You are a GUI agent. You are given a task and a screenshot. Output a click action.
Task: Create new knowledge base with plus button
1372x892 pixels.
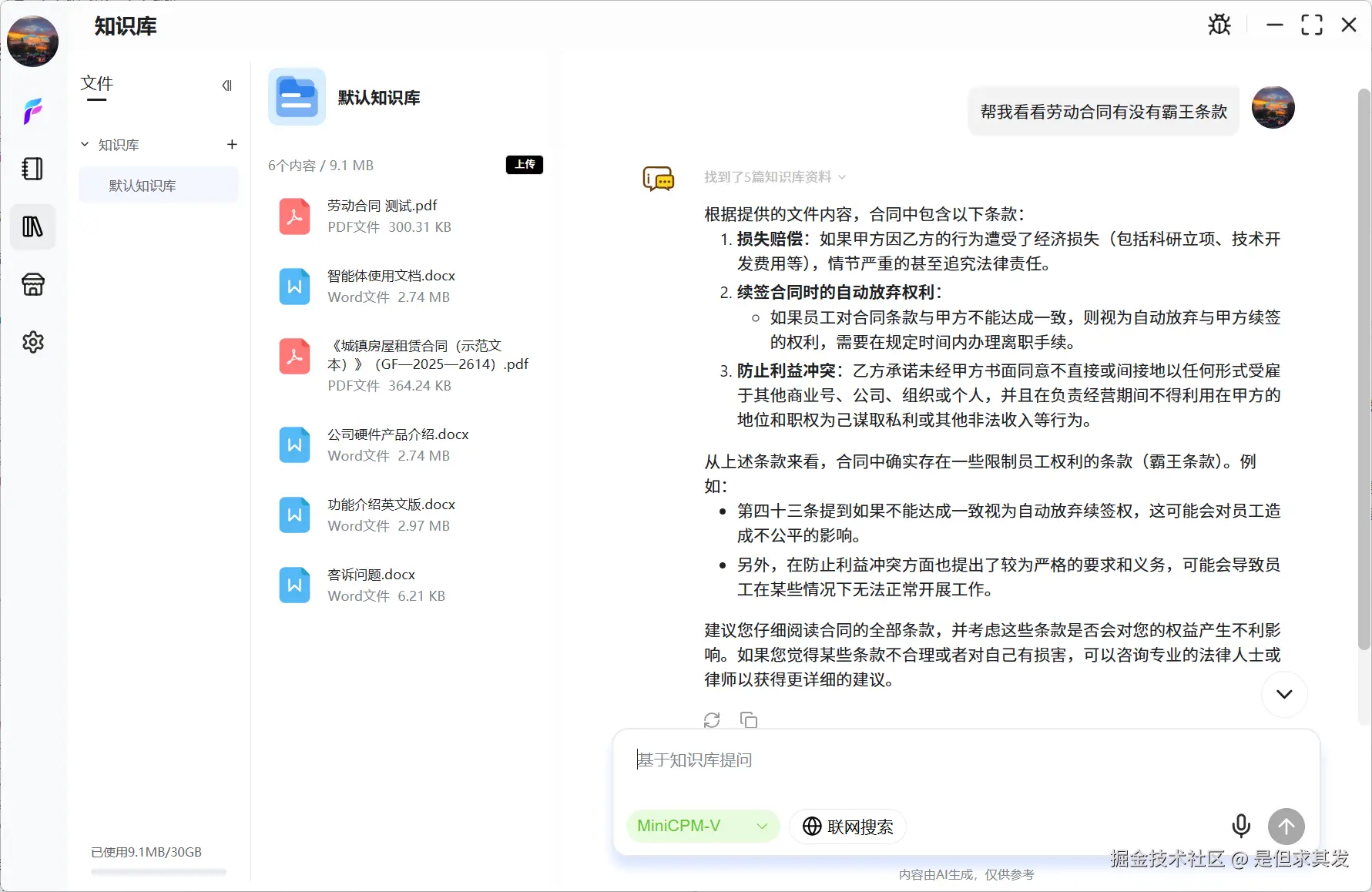click(x=232, y=144)
